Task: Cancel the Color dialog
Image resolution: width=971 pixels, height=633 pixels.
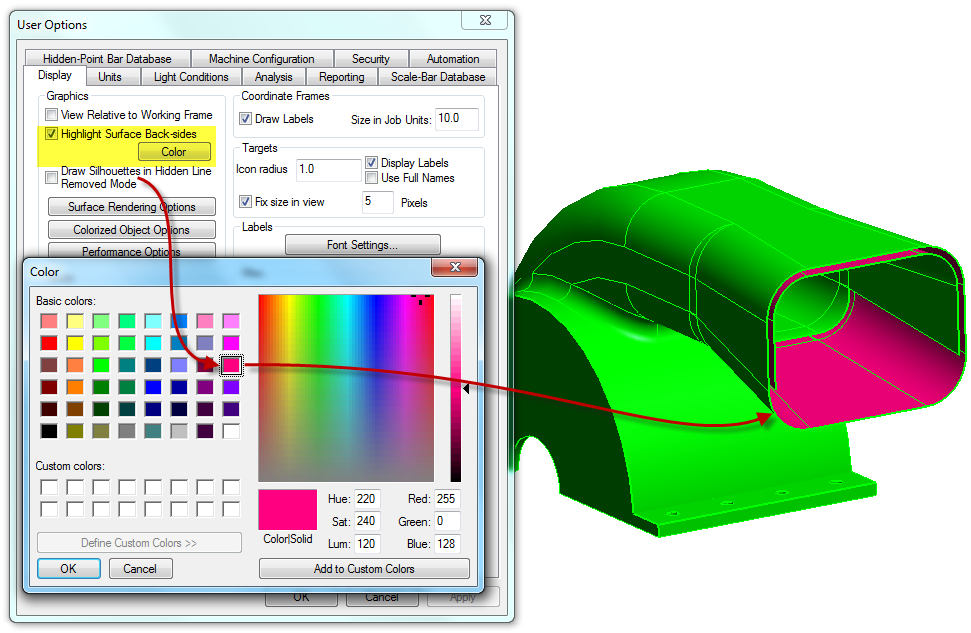Action: click(140, 568)
